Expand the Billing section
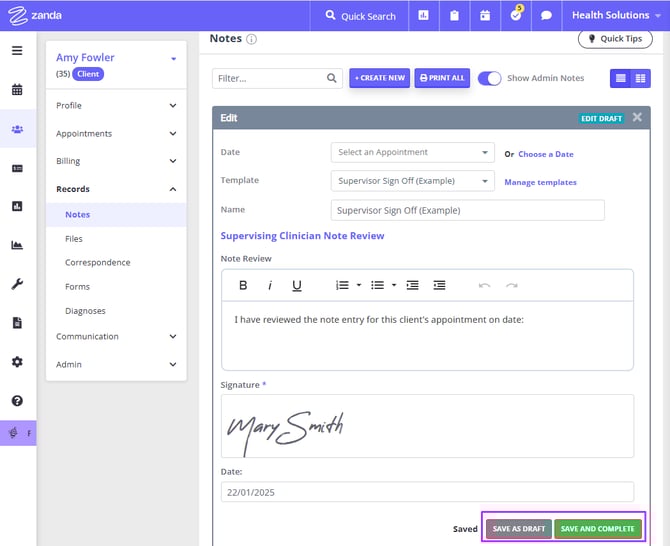 coord(115,161)
